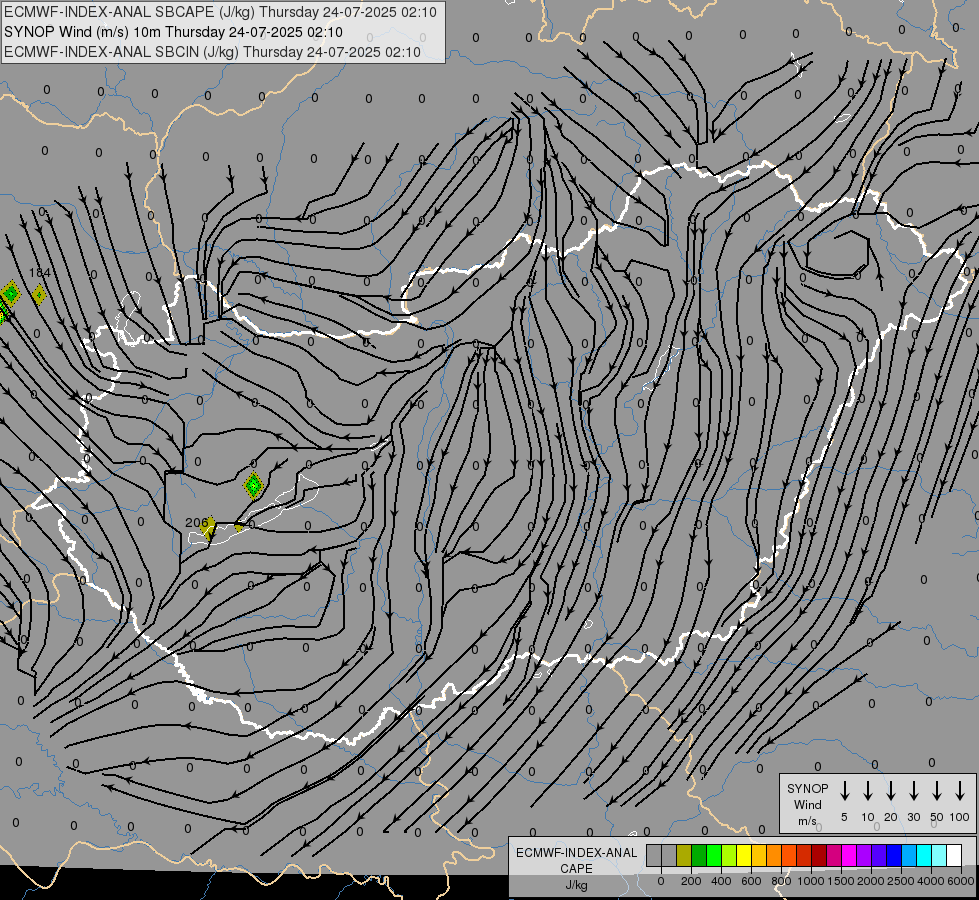This screenshot has height=900, width=979.
Task: Select the bright green CAPE legend swatch
Action: [714, 855]
